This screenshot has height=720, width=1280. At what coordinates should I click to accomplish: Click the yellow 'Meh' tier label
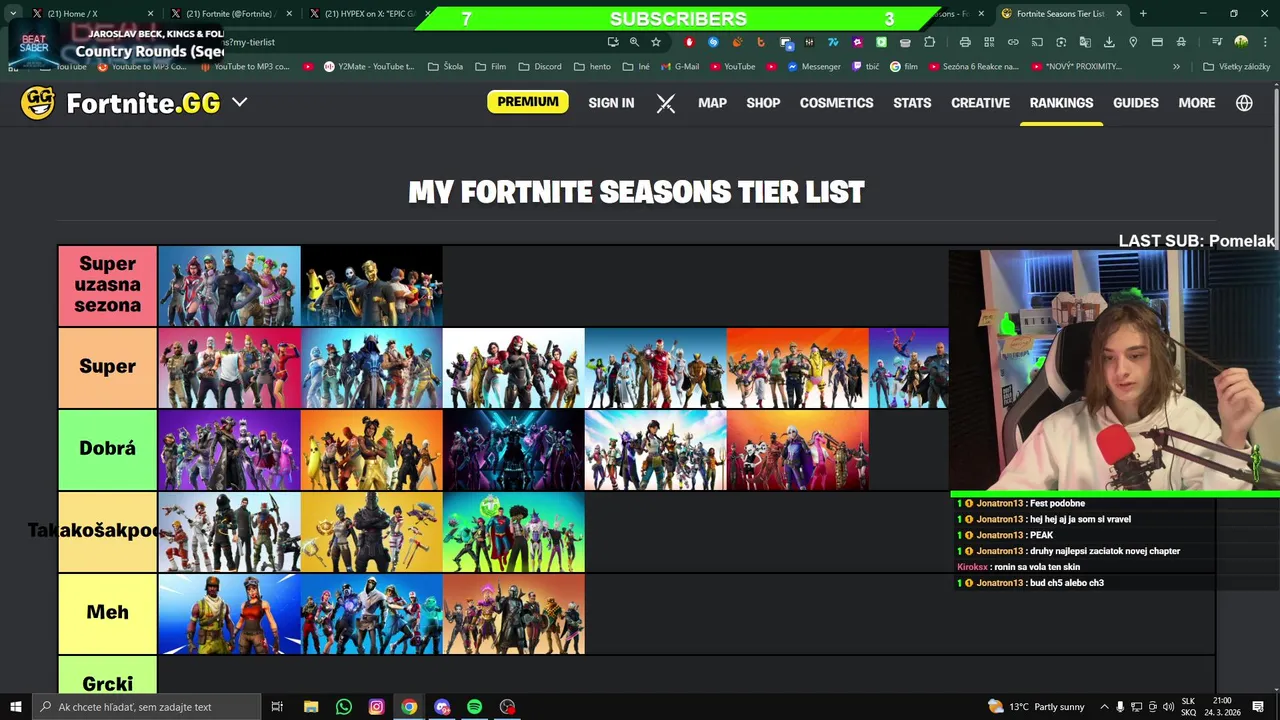click(107, 613)
